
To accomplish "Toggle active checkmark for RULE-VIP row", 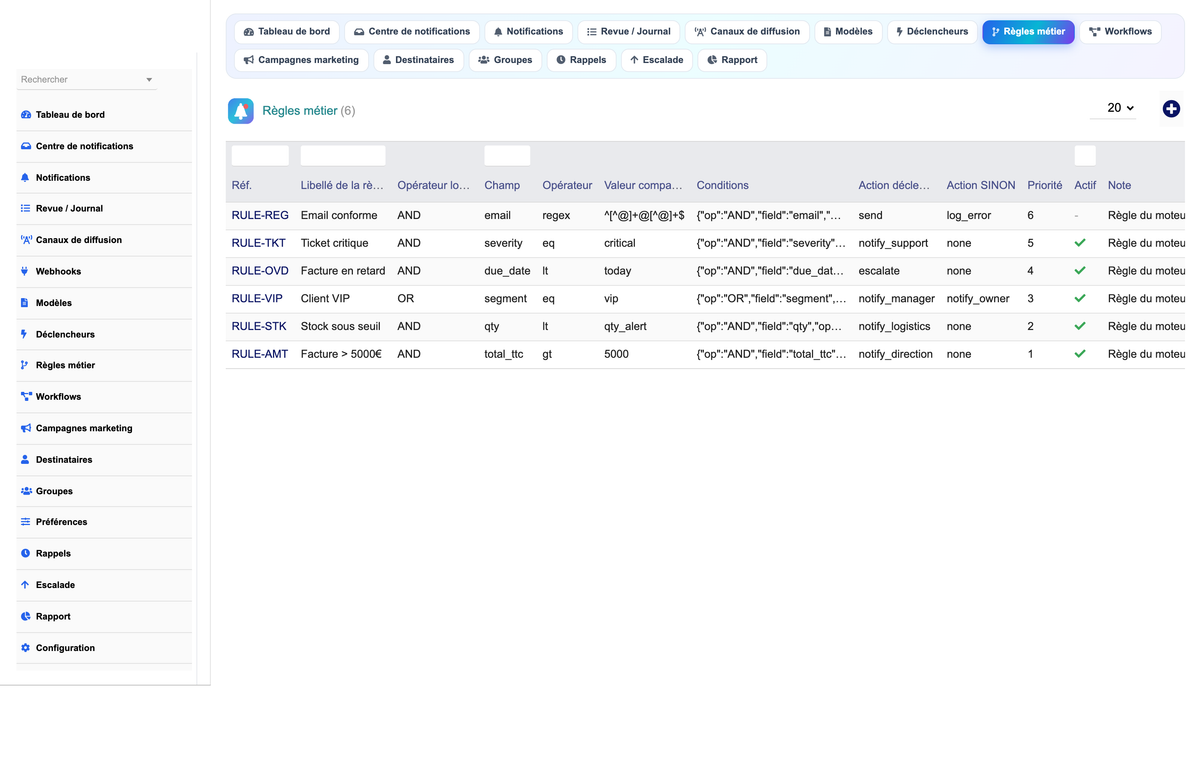I will [x=1080, y=299].
